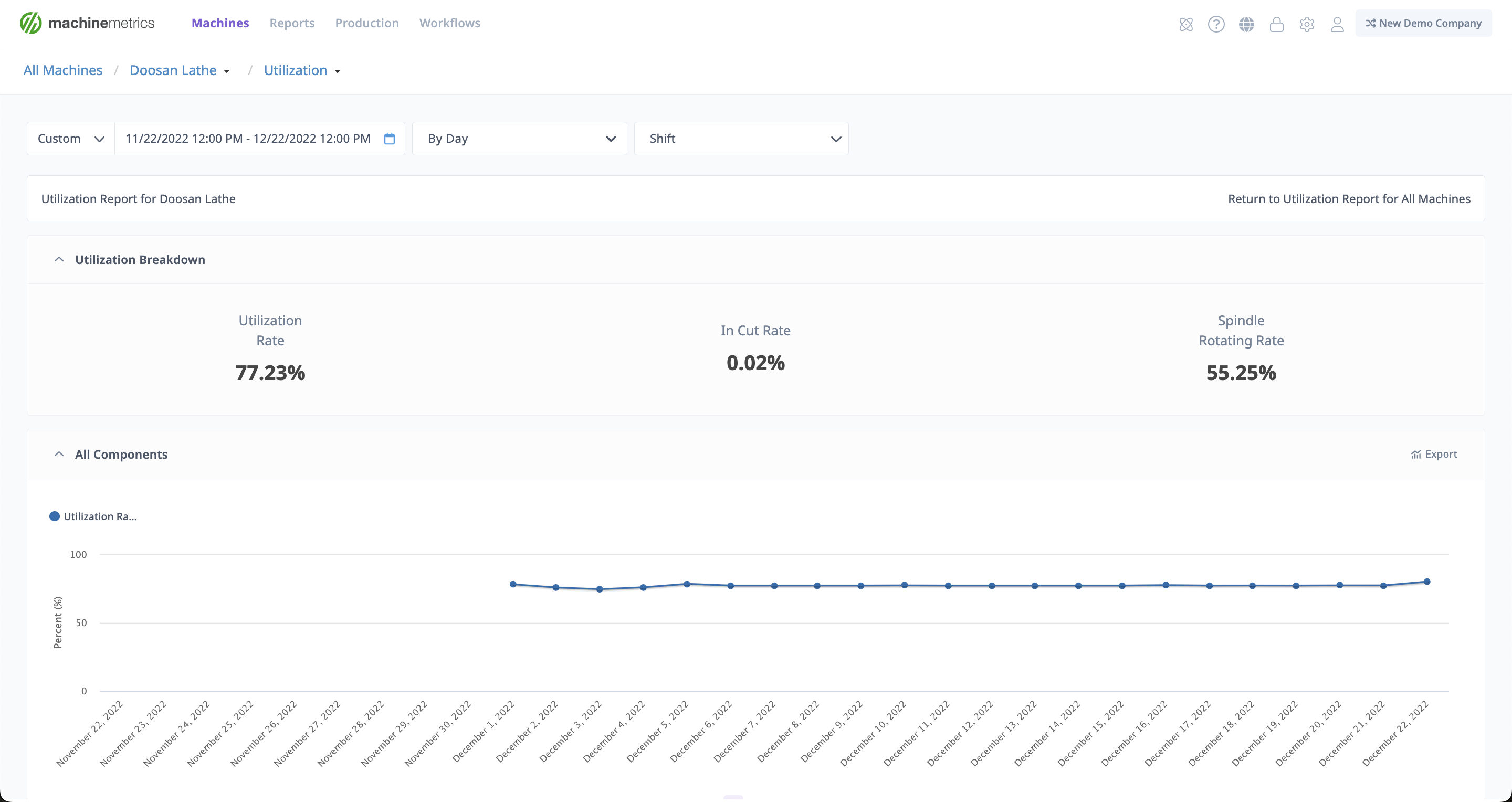The height and width of the screenshot is (802, 1512).
Task: Click the date range input field
Action: 248,139
